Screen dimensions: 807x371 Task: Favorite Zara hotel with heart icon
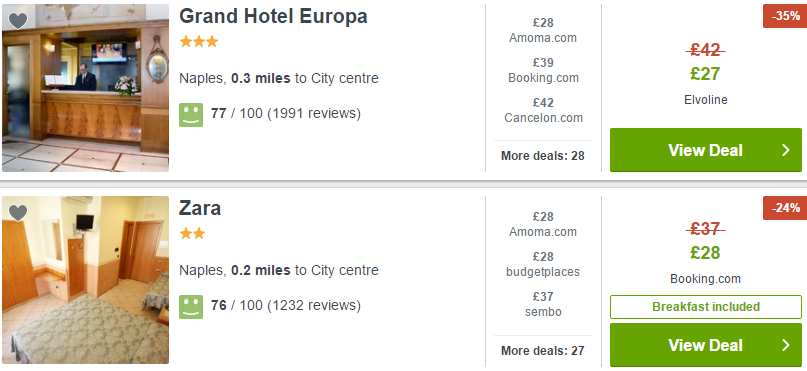(x=18, y=213)
